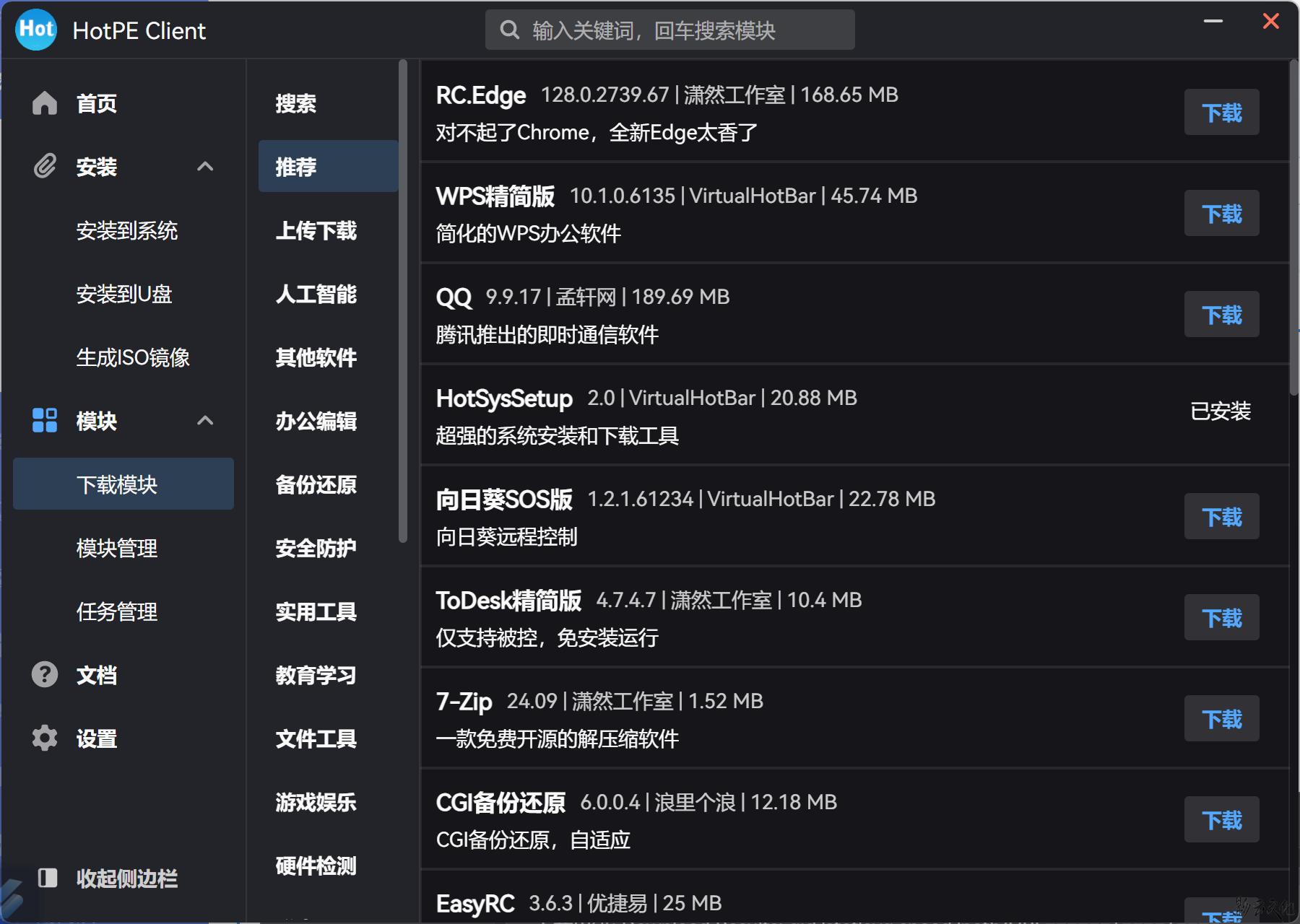The height and width of the screenshot is (924, 1300).
Task: Click description 腾讯推出的即时通信软件
Action: coord(547,335)
